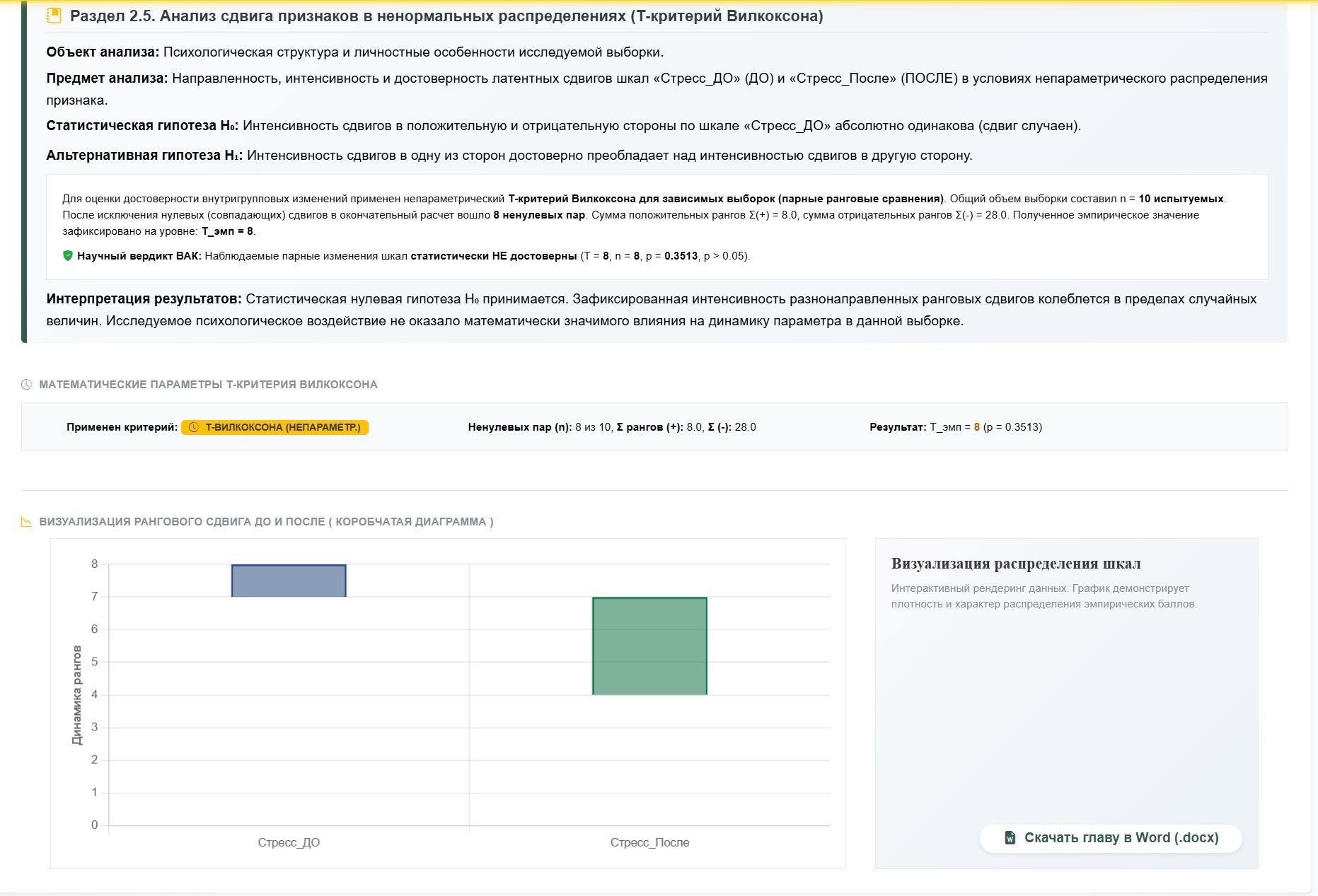This screenshot has width=1318, height=896.
Task: Click the Интерпретация результатов: label
Action: click(144, 298)
